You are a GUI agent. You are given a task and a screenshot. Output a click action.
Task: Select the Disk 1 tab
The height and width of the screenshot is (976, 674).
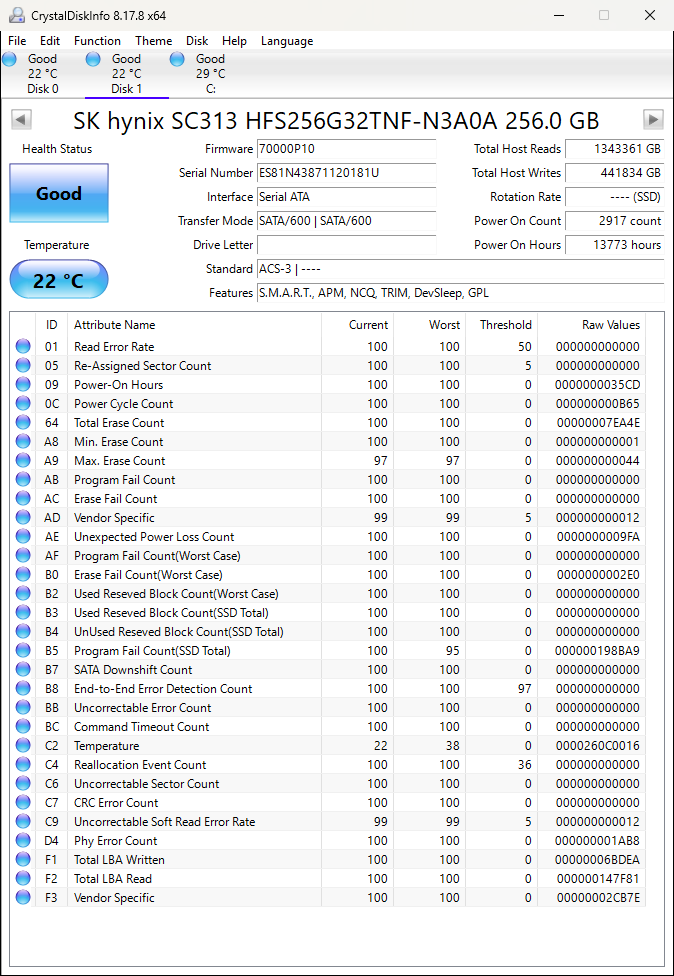pos(125,74)
